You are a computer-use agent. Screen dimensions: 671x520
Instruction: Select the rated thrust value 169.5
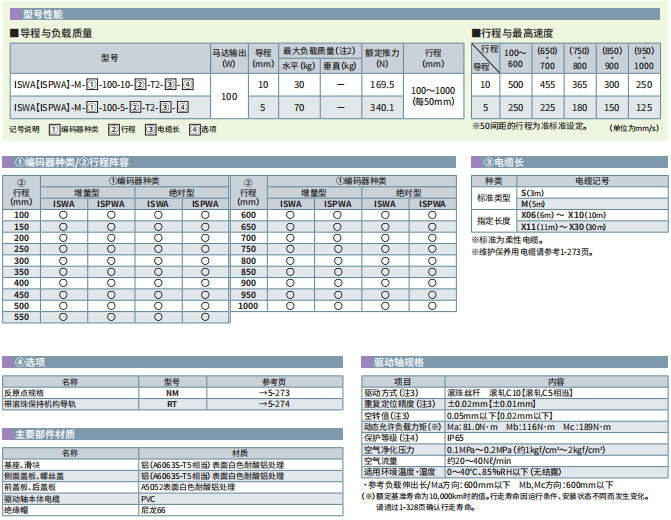(x=382, y=85)
